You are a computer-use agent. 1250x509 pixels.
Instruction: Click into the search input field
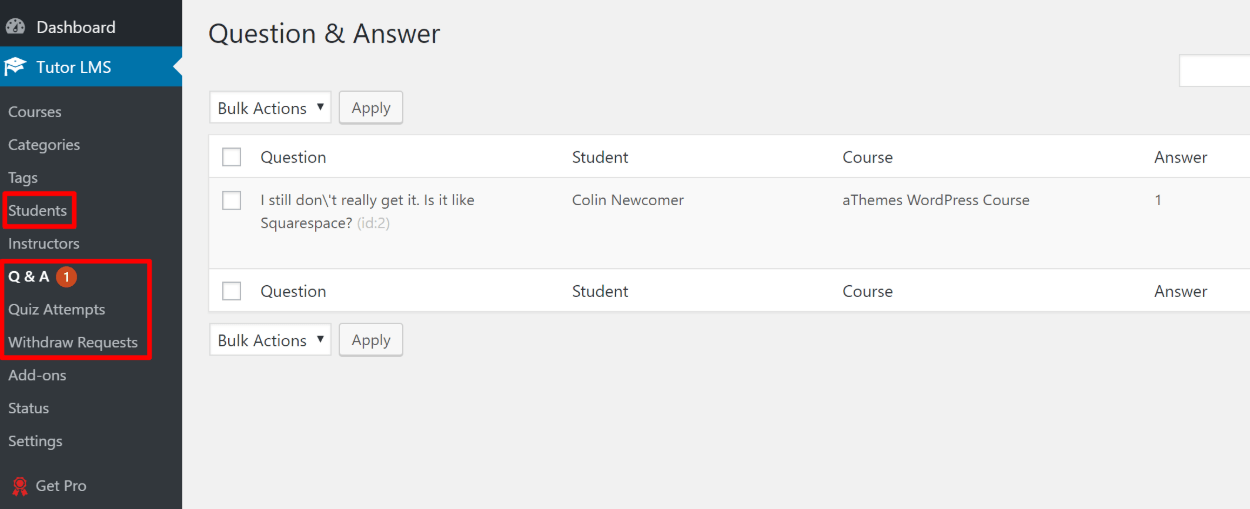tap(1214, 71)
